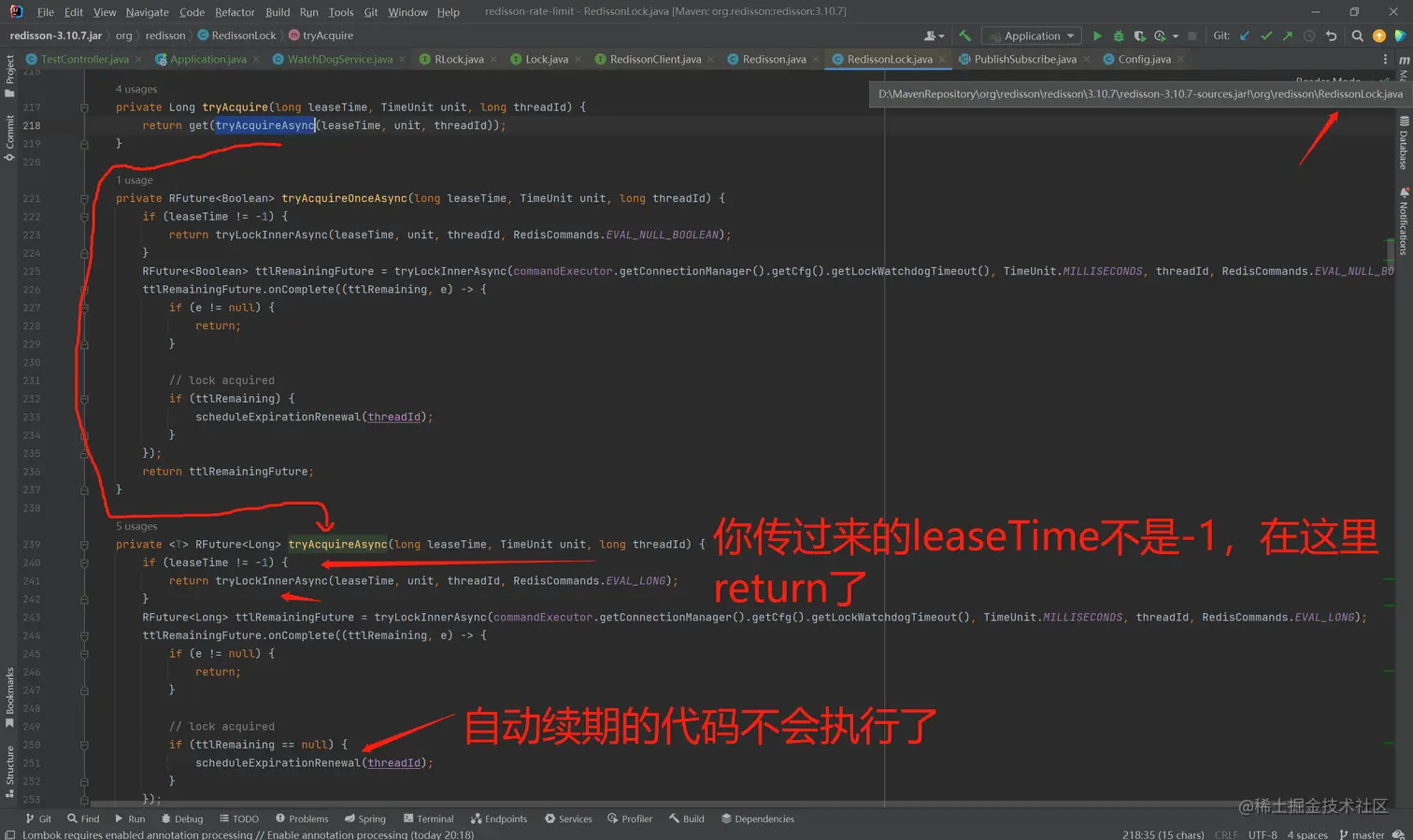Click the 4 spaces indent setting in the status bar

click(1307, 834)
